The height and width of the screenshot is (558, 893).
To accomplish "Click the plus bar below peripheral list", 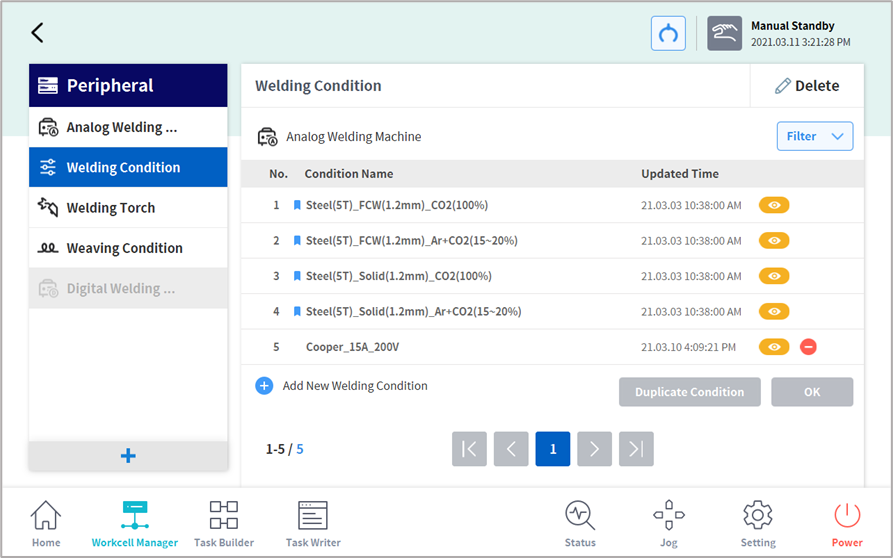I will click(x=128, y=456).
